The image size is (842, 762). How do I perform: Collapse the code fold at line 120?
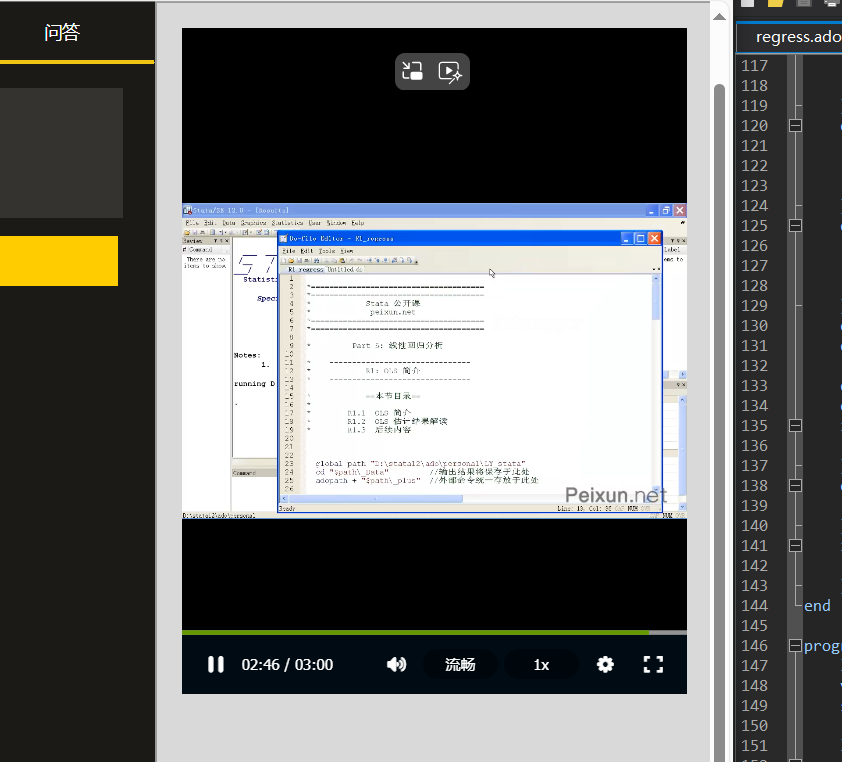[795, 126]
